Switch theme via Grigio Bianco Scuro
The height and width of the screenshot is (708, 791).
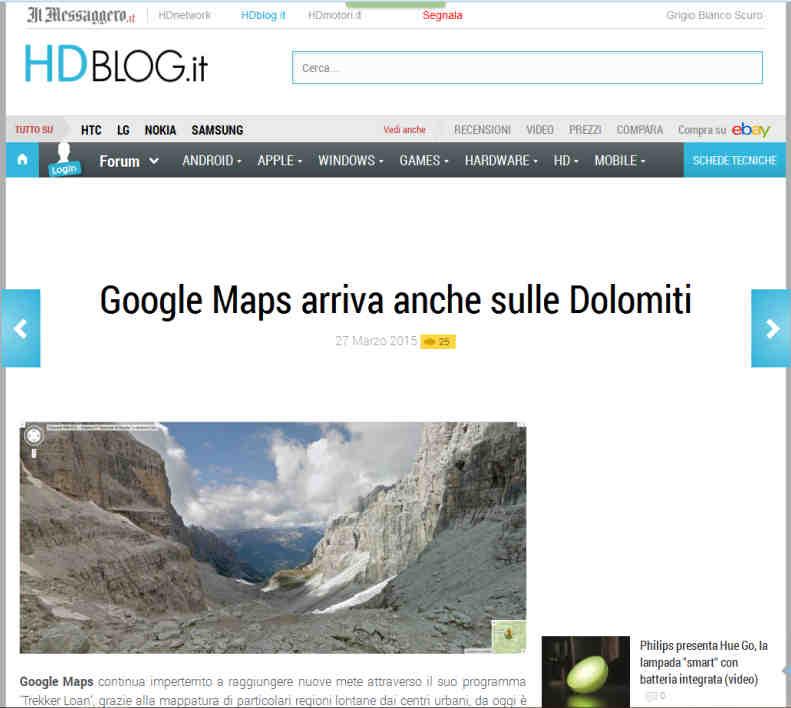click(x=714, y=15)
